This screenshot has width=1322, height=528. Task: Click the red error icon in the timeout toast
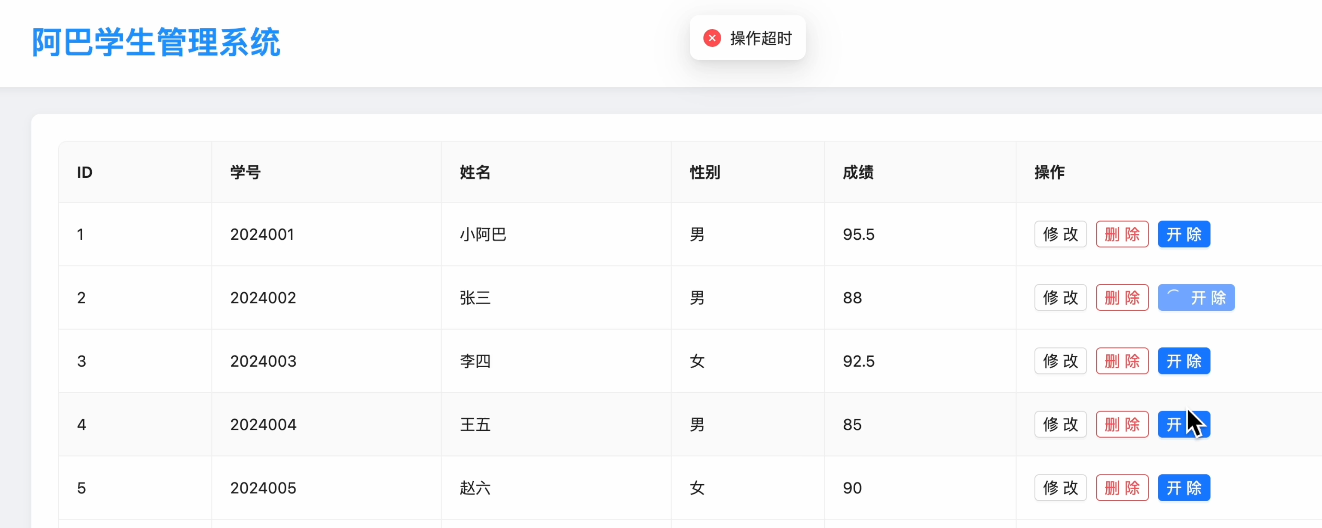point(712,38)
